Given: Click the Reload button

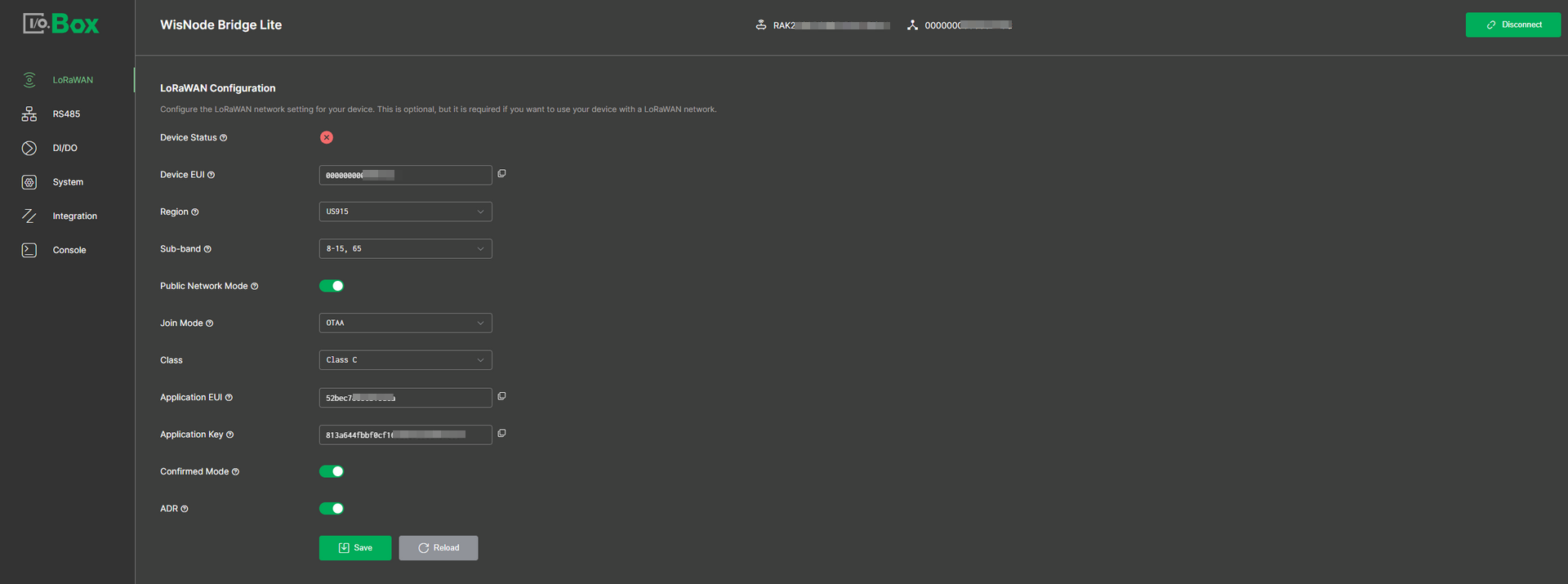Looking at the screenshot, I should [x=439, y=548].
